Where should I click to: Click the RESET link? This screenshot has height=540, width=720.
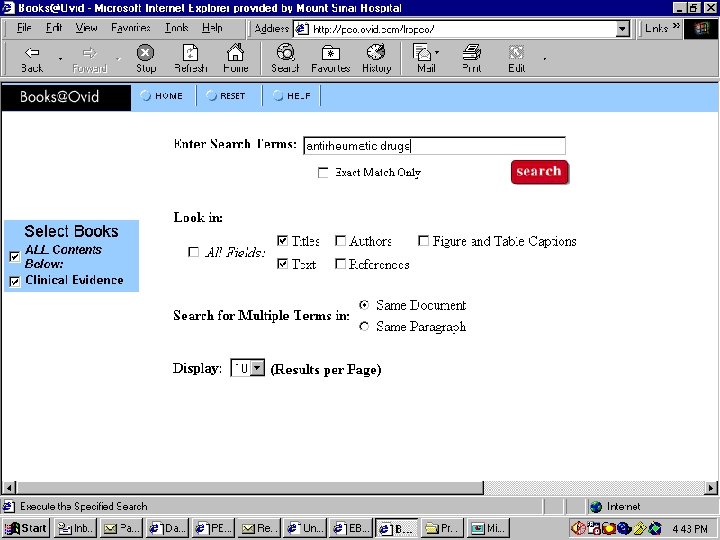226,96
